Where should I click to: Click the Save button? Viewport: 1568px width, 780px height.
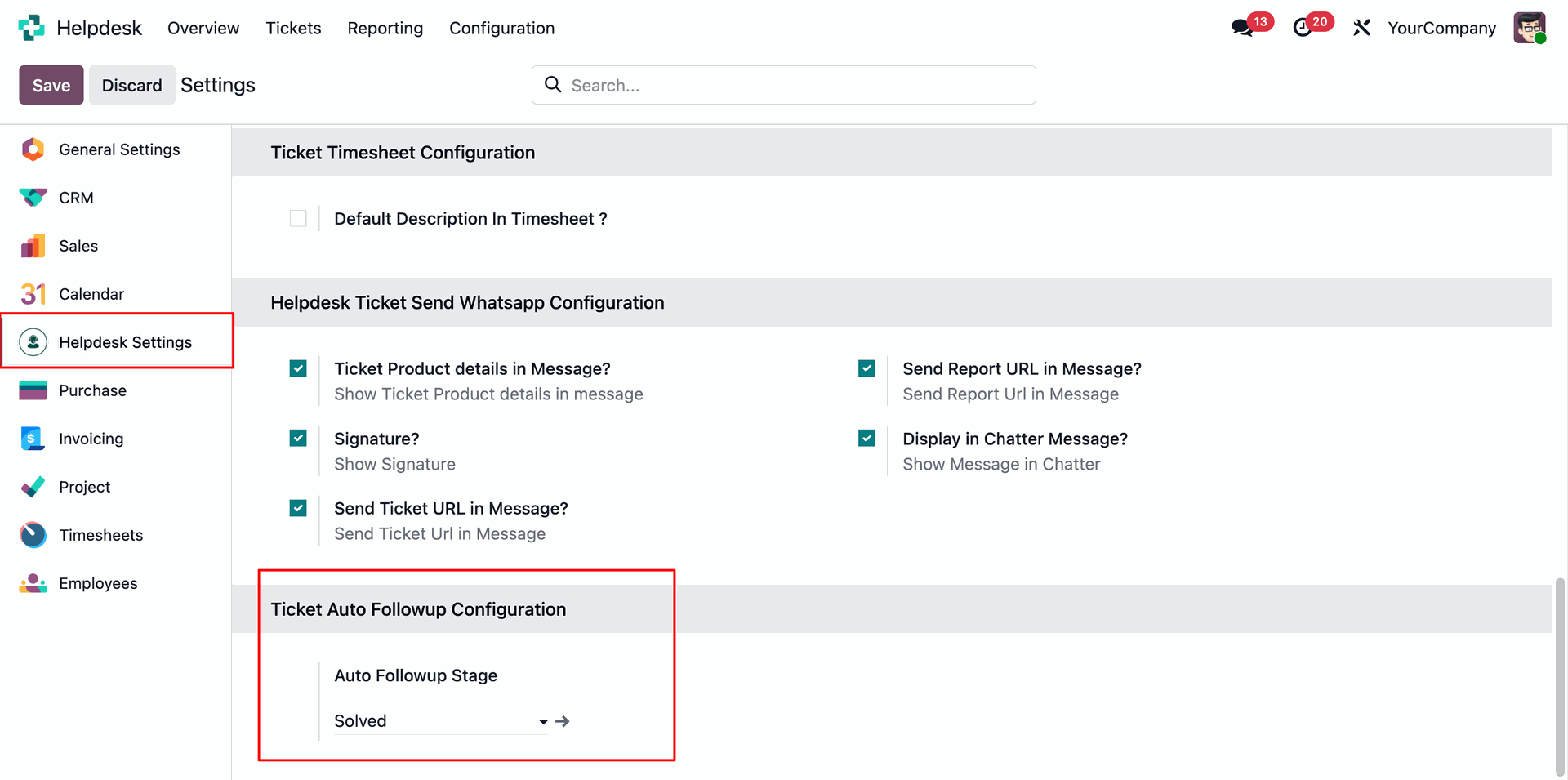[51, 85]
